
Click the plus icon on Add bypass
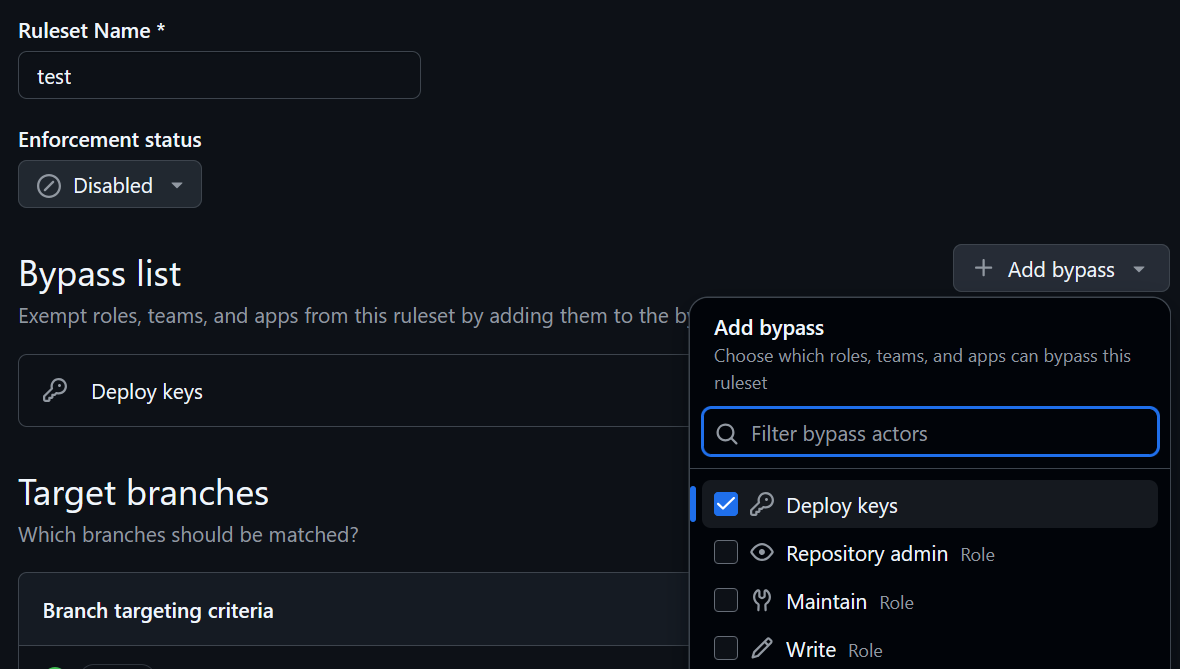[x=983, y=269]
